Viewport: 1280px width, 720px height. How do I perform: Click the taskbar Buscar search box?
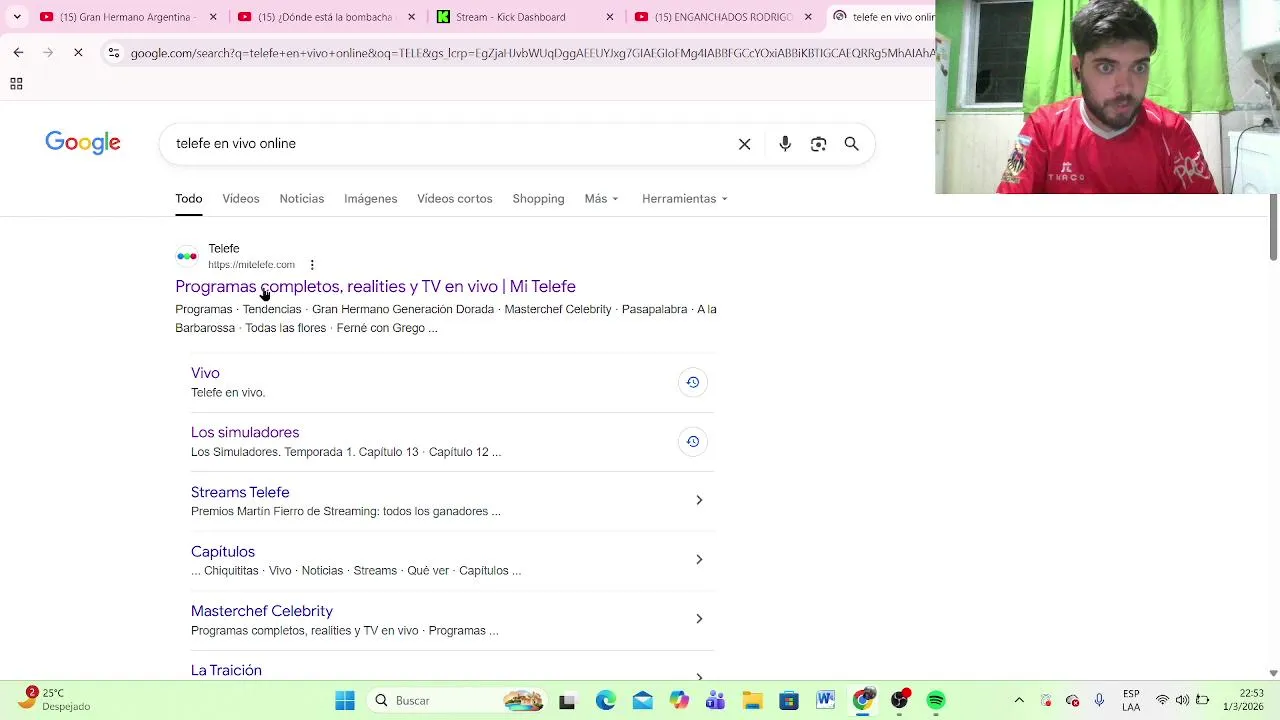456,701
